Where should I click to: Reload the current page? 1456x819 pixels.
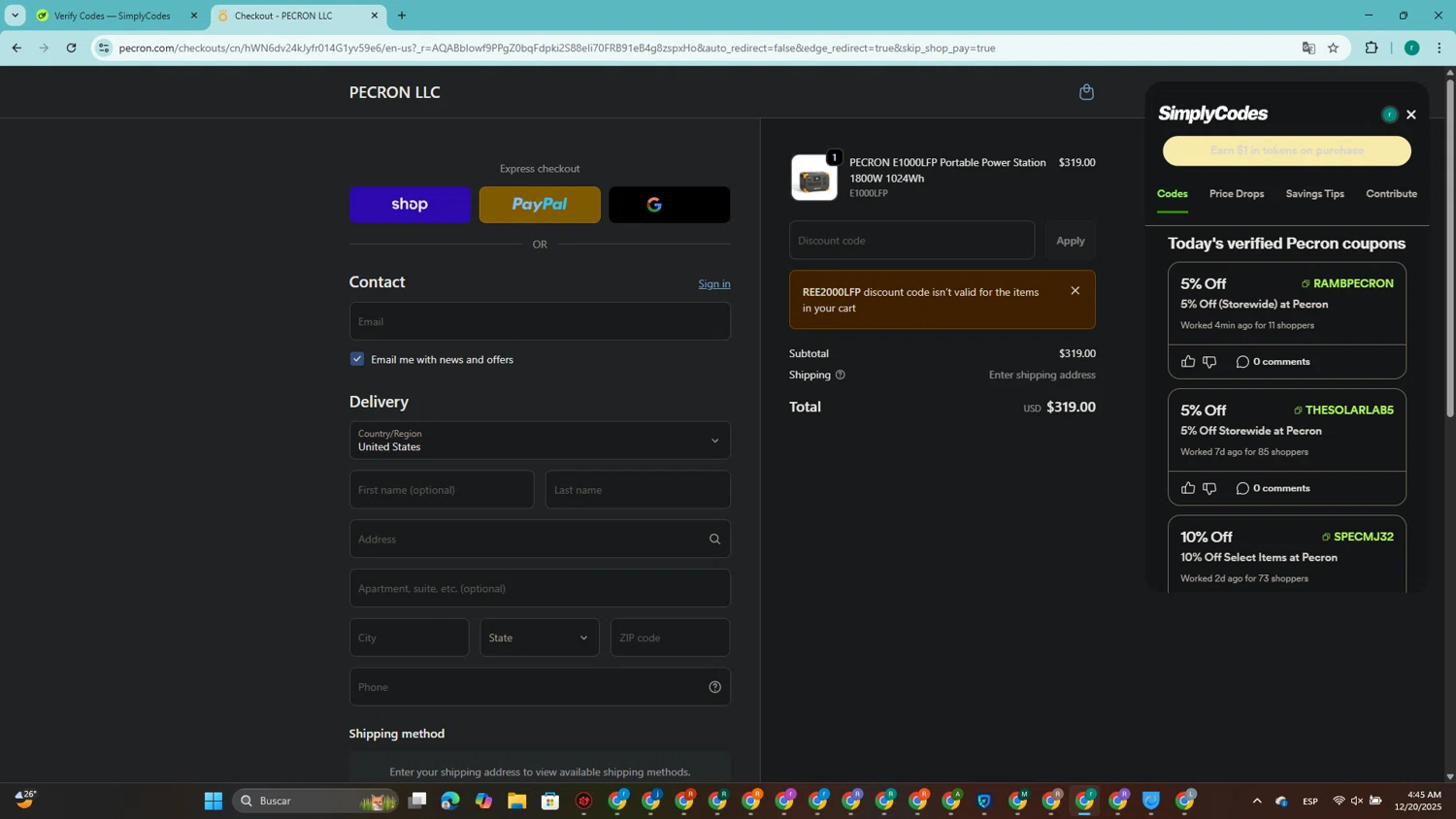pyautogui.click(x=71, y=48)
